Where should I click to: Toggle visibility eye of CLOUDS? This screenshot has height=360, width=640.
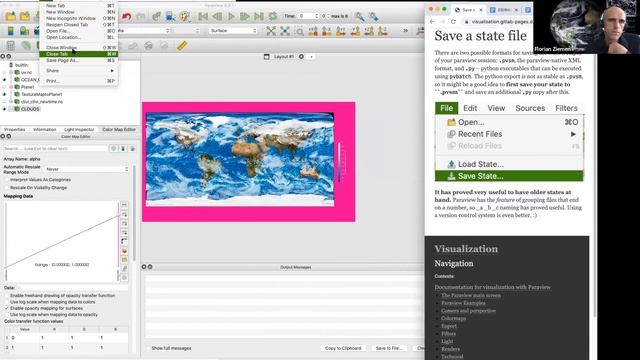4,109
